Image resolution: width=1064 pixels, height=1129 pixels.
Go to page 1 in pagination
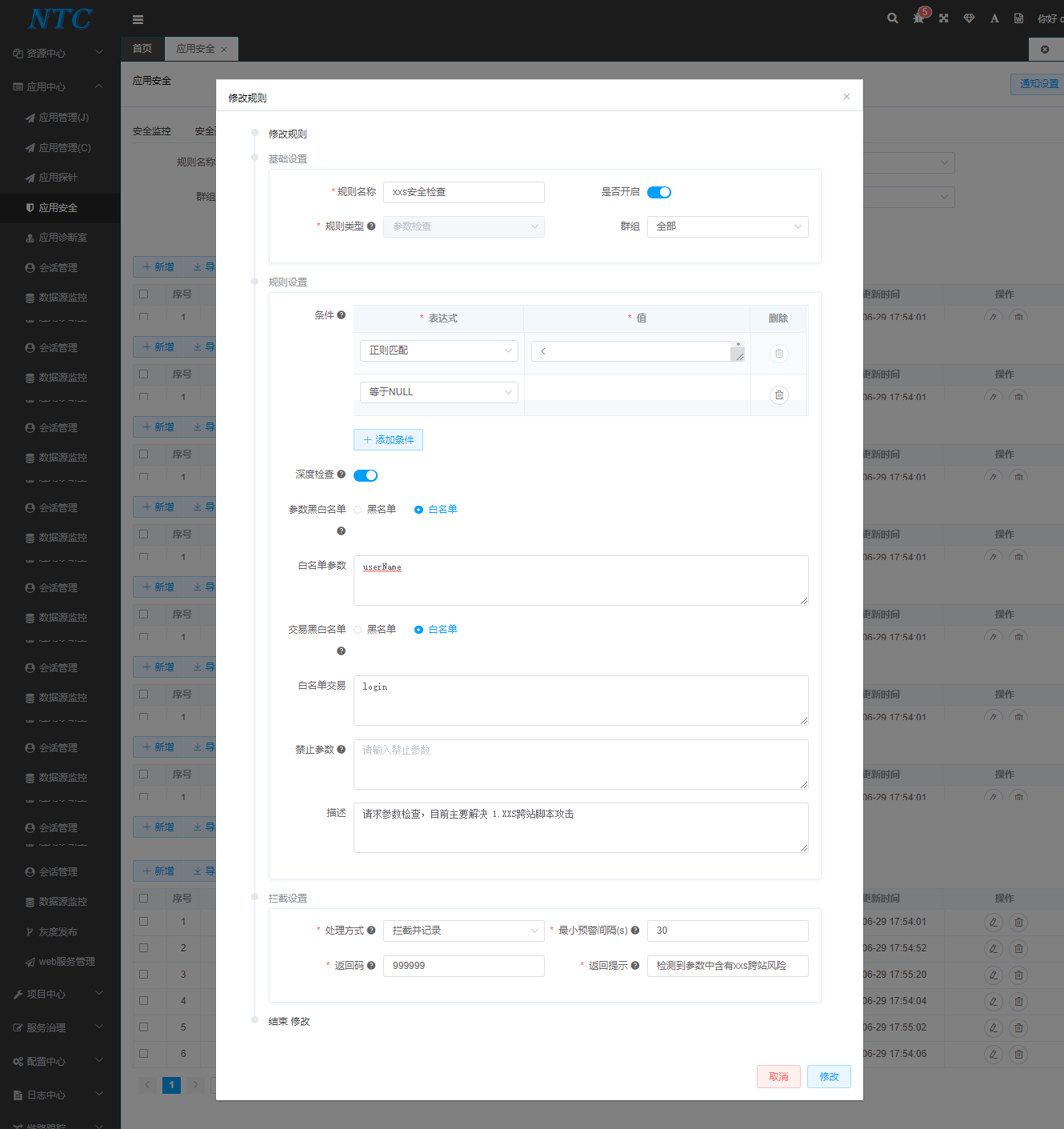[x=171, y=1085]
